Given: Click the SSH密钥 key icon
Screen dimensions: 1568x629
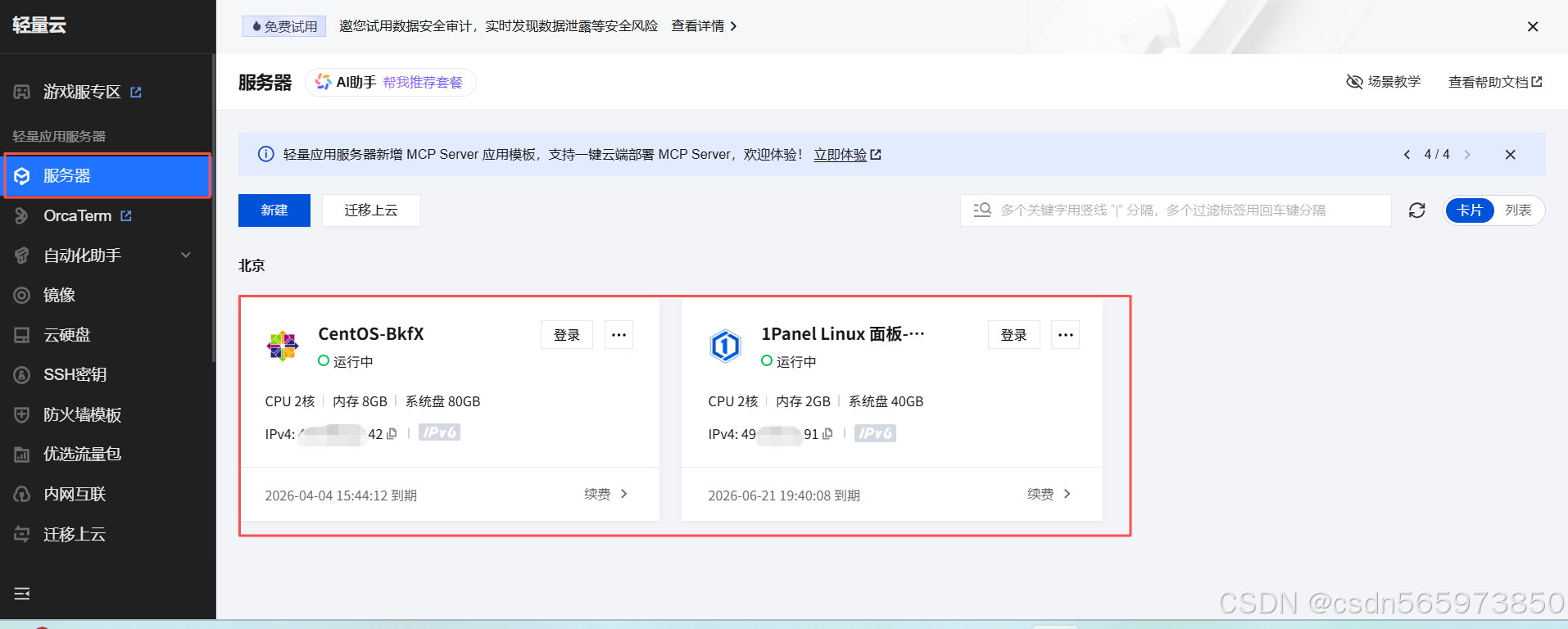Looking at the screenshot, I should pyautogui.click(x=22, y=374).
